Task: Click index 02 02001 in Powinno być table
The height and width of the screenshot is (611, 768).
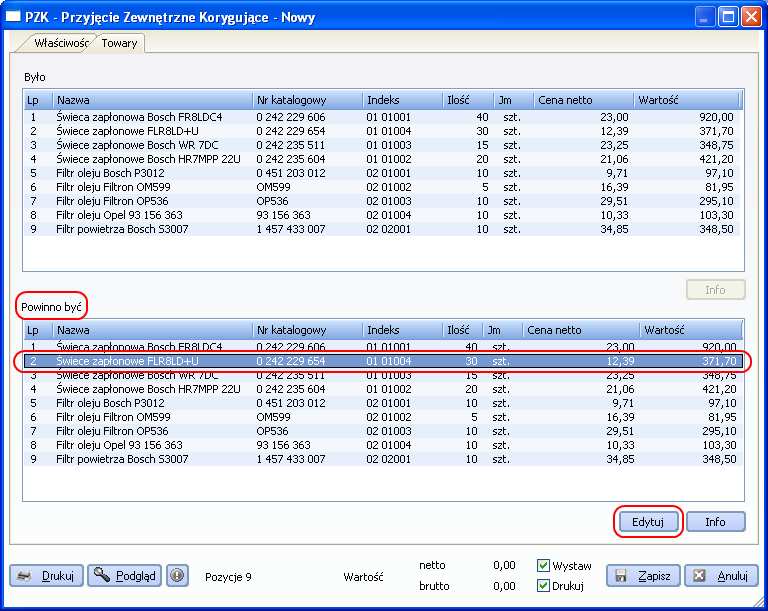Action: (388, 459)
